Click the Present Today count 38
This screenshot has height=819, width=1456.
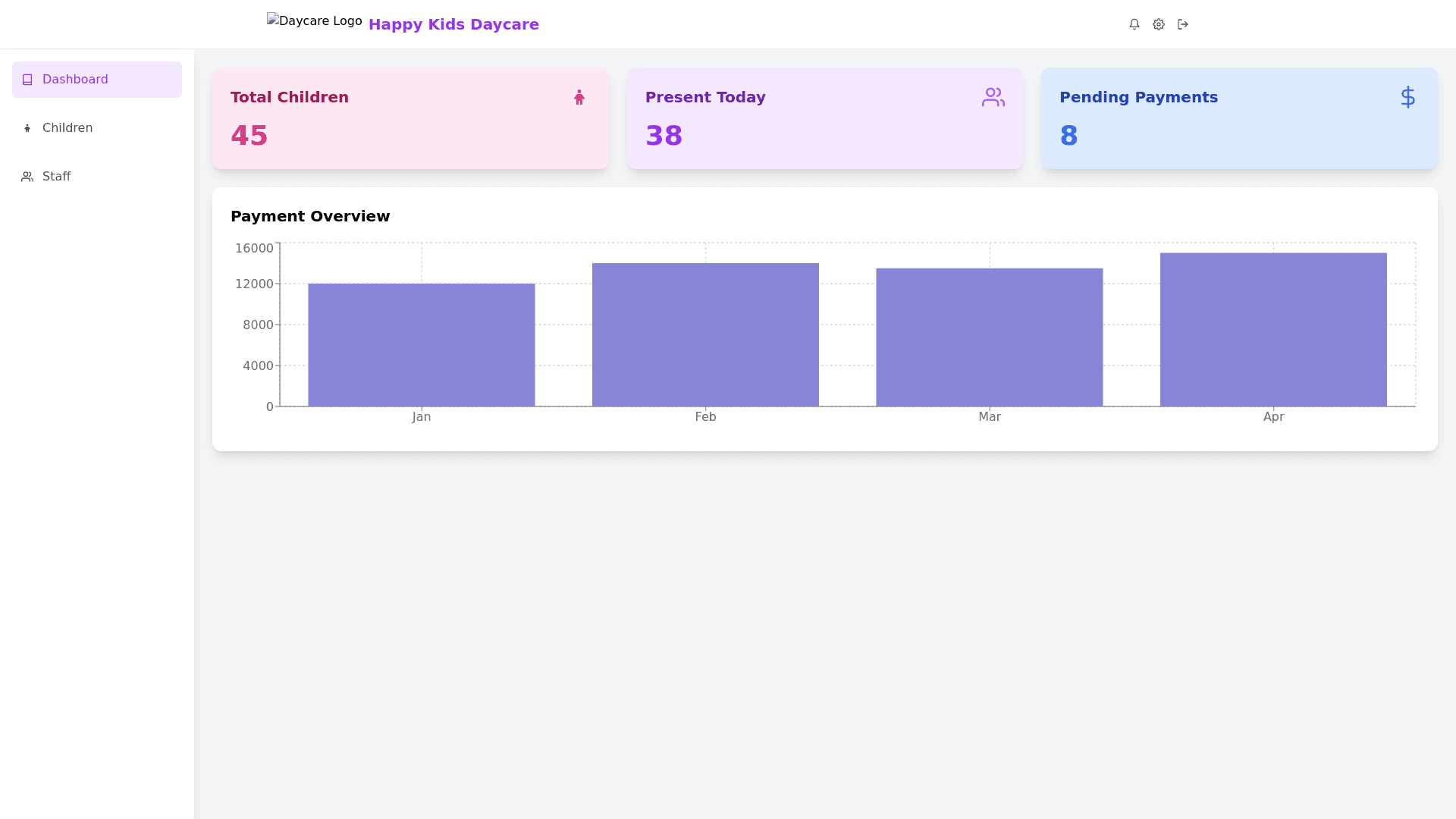pyautogui.click(x=664, y=136)
